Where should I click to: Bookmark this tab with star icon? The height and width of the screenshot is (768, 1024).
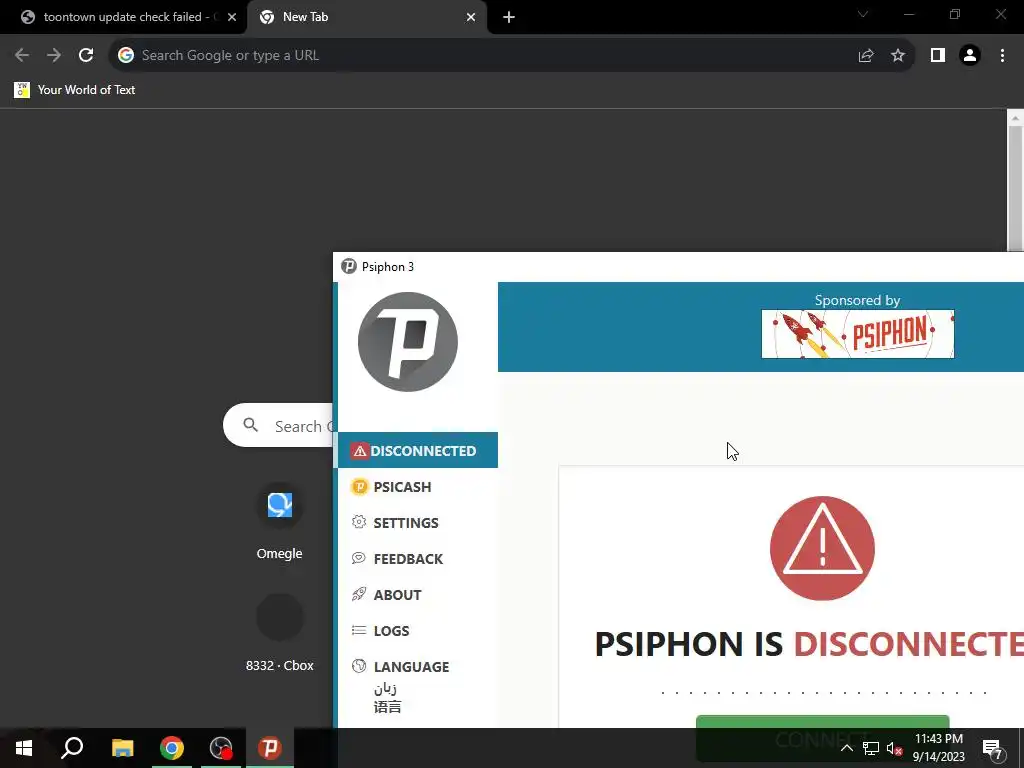(x=898, y=55)
